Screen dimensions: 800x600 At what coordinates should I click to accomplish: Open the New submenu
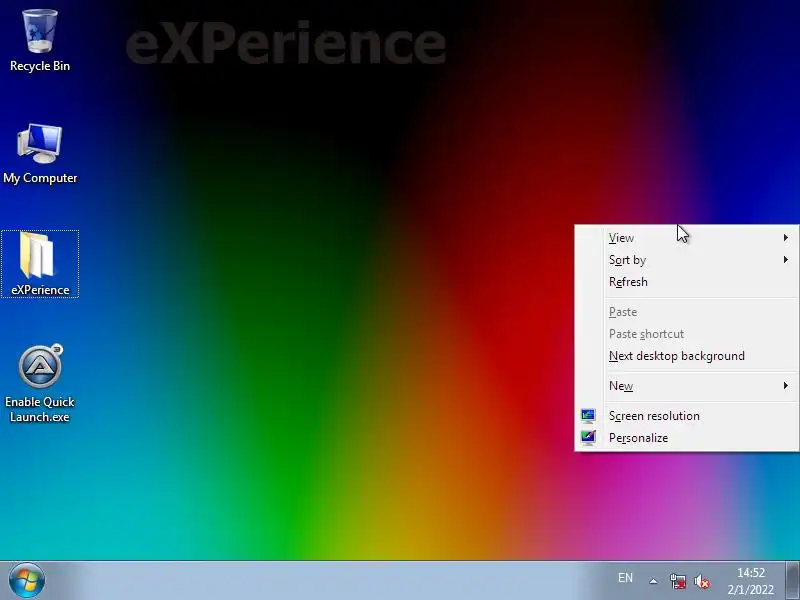pyautogui.click(x=687, y=386)
